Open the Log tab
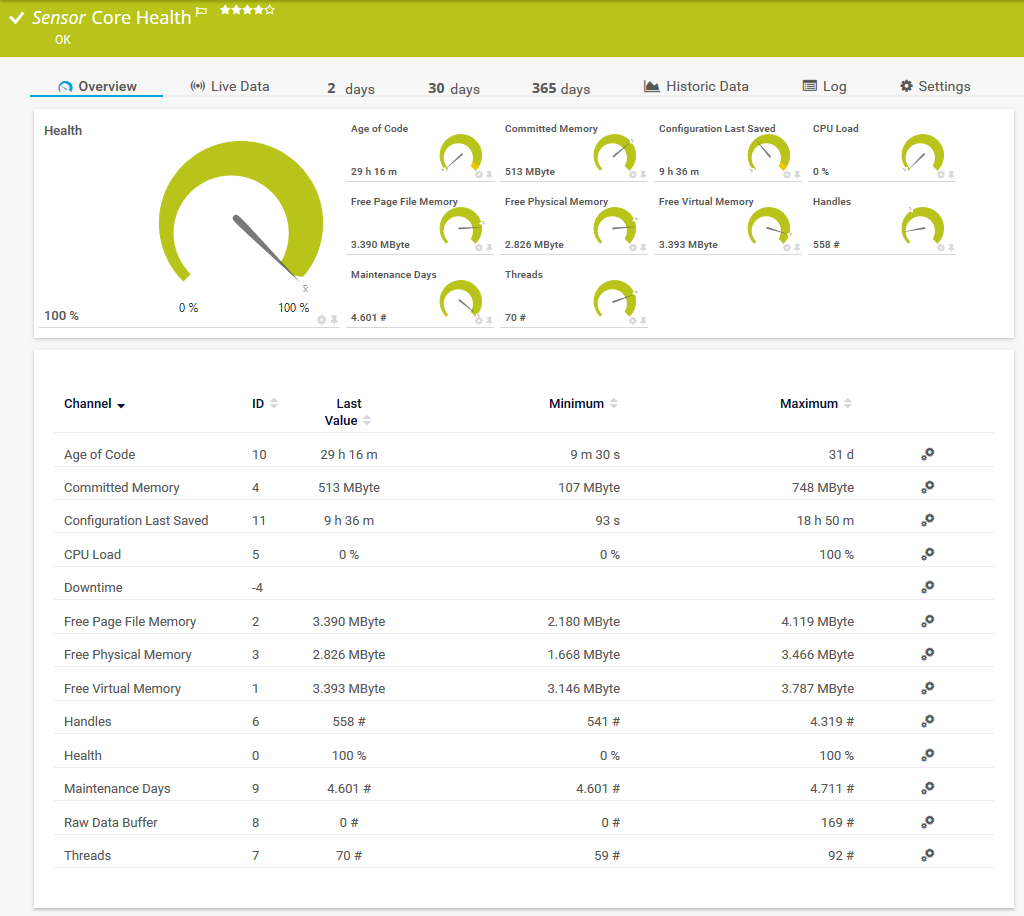 (x=824, y=87)
